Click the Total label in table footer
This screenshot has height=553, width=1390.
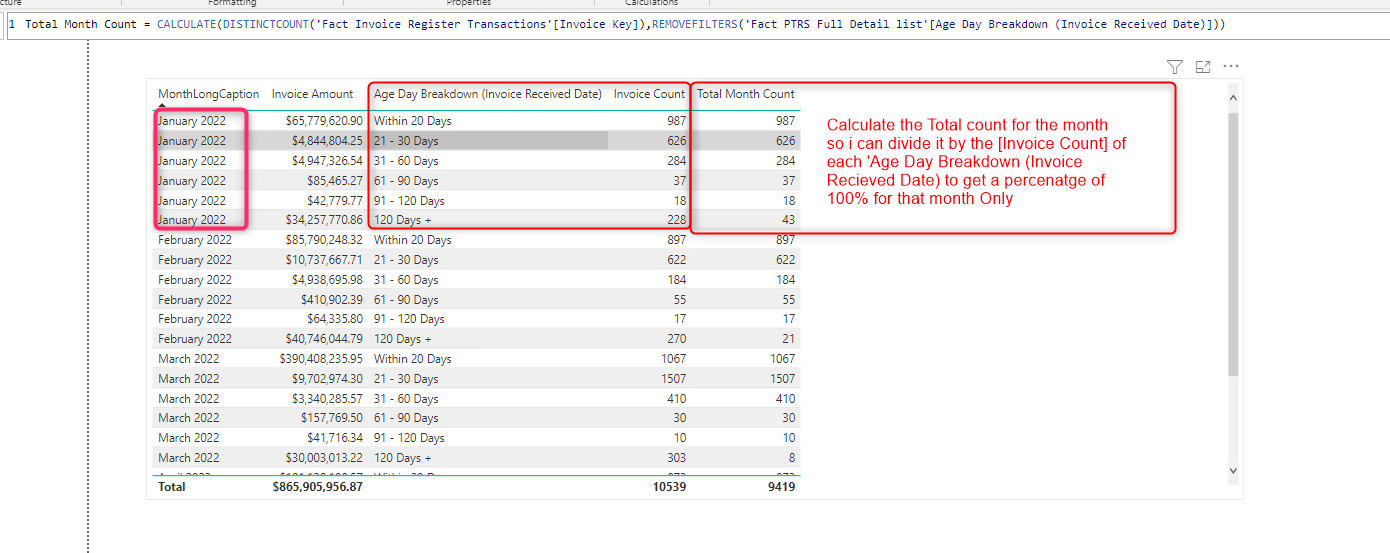pos(172,487)
